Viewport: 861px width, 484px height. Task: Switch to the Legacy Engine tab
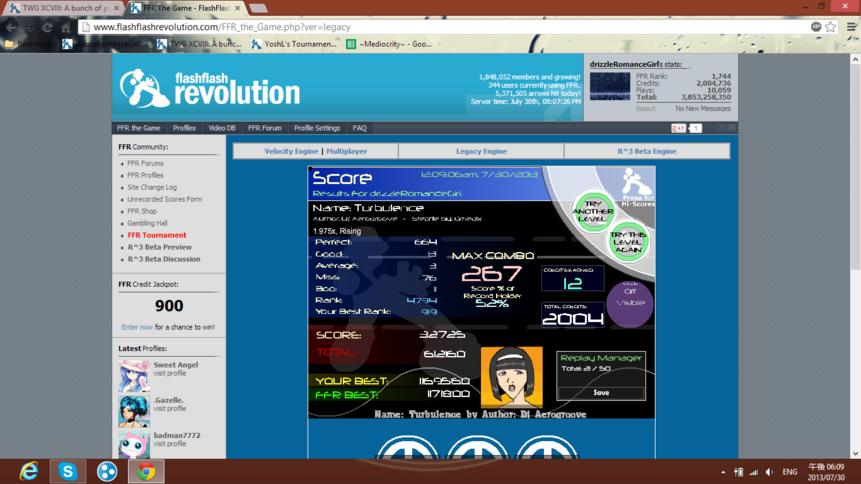[x=481, y=151]
